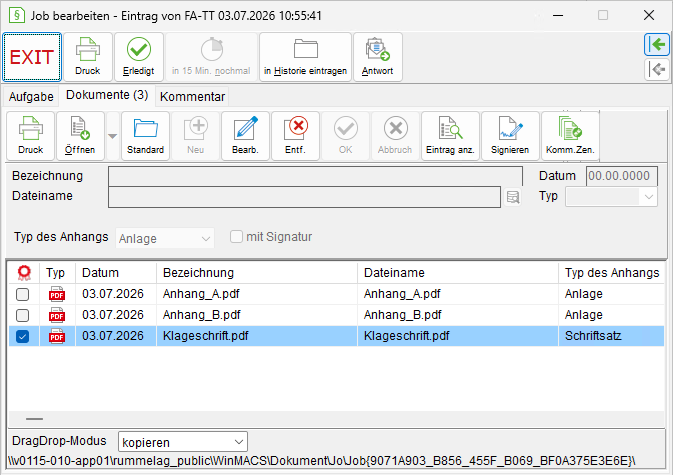Click the top toolbar Druck button

[88, 57]
